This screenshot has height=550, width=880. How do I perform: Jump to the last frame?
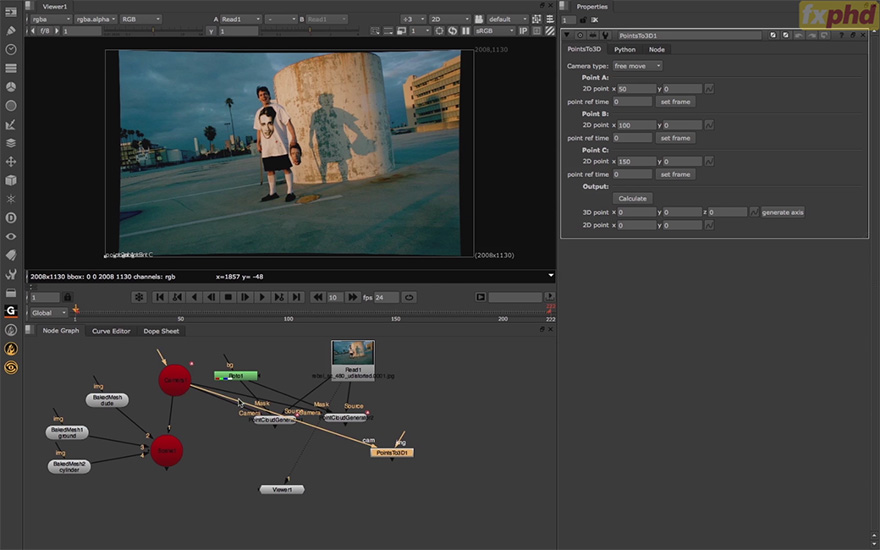pos(296,297)
